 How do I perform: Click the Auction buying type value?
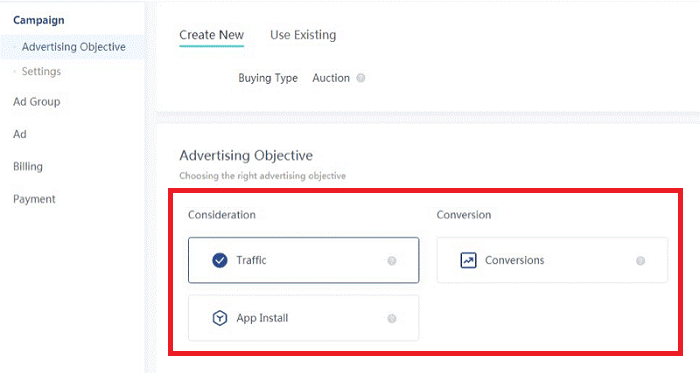pyautogui.click(x=331, y=78)
